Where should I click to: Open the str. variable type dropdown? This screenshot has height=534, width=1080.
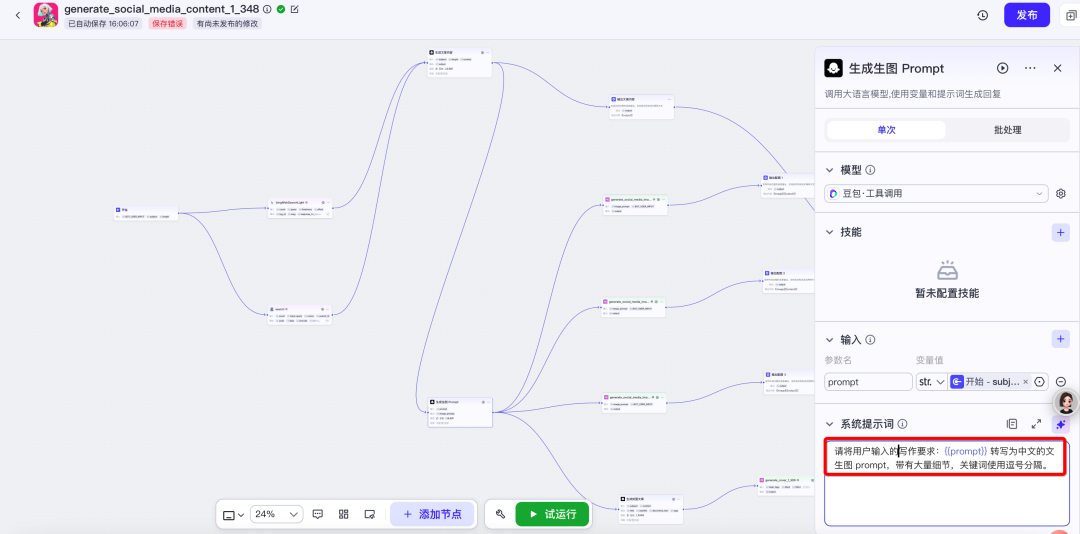(x=931, y=382)
